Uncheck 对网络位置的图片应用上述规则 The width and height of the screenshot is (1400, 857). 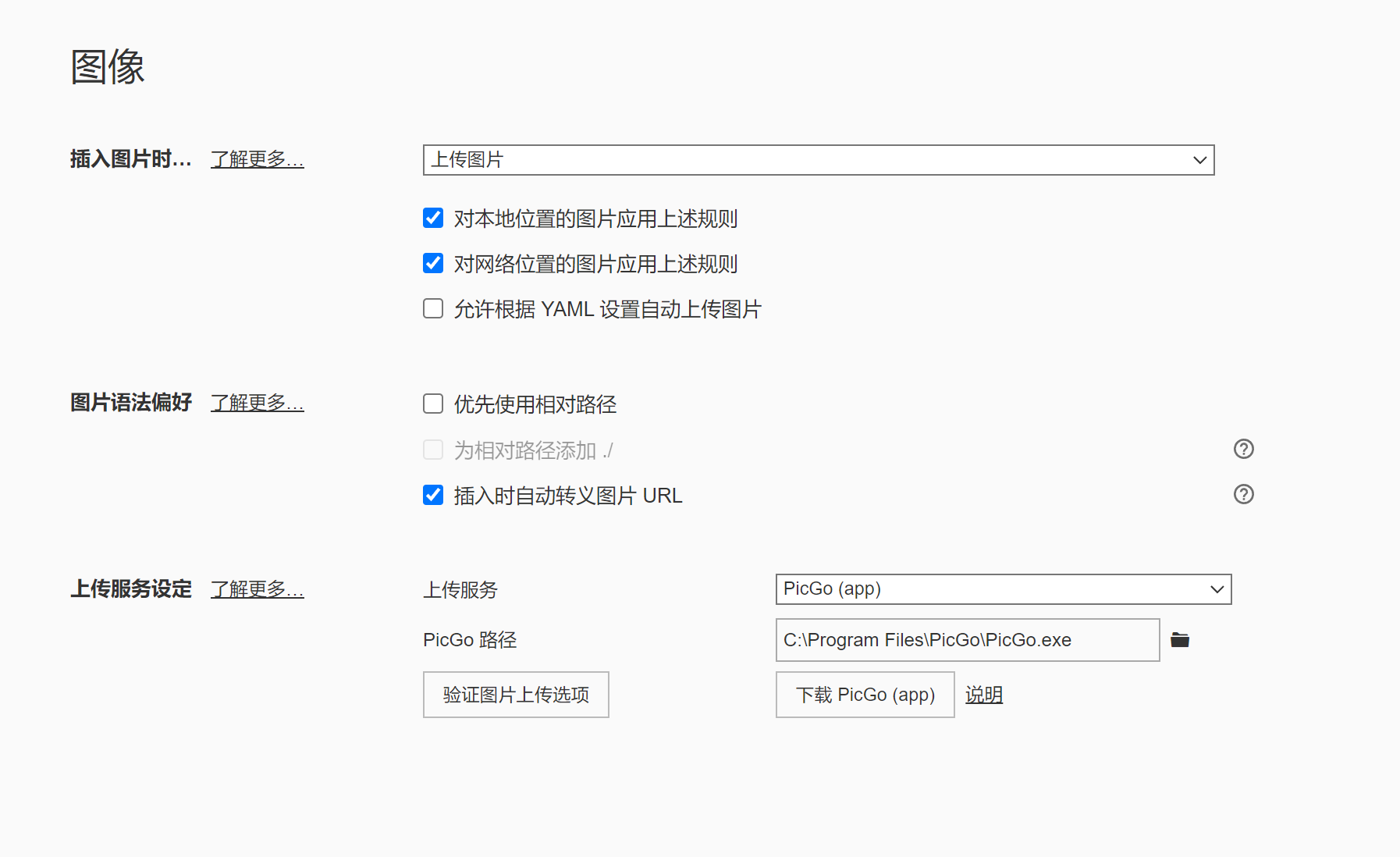tap(433, 263)
